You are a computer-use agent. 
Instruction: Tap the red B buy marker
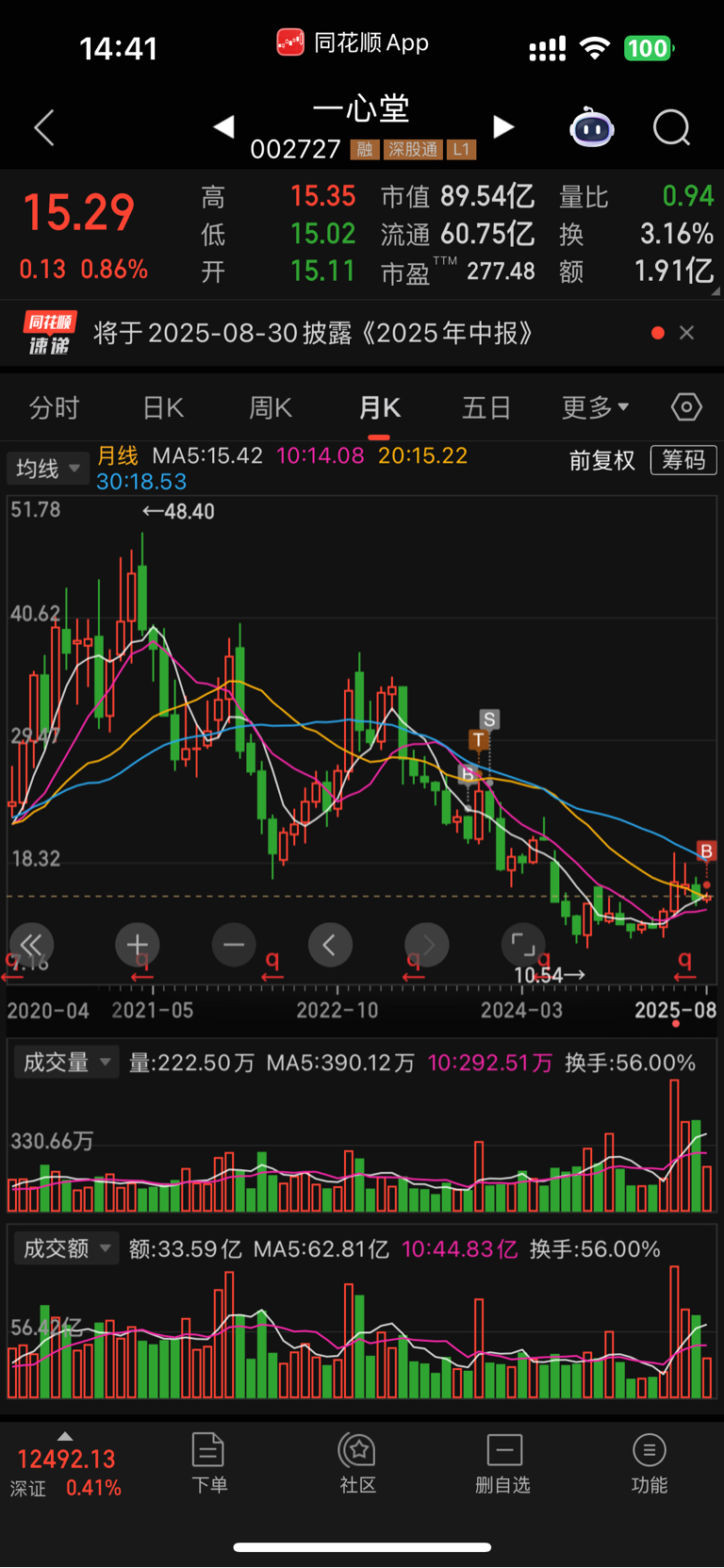point(706,851)
